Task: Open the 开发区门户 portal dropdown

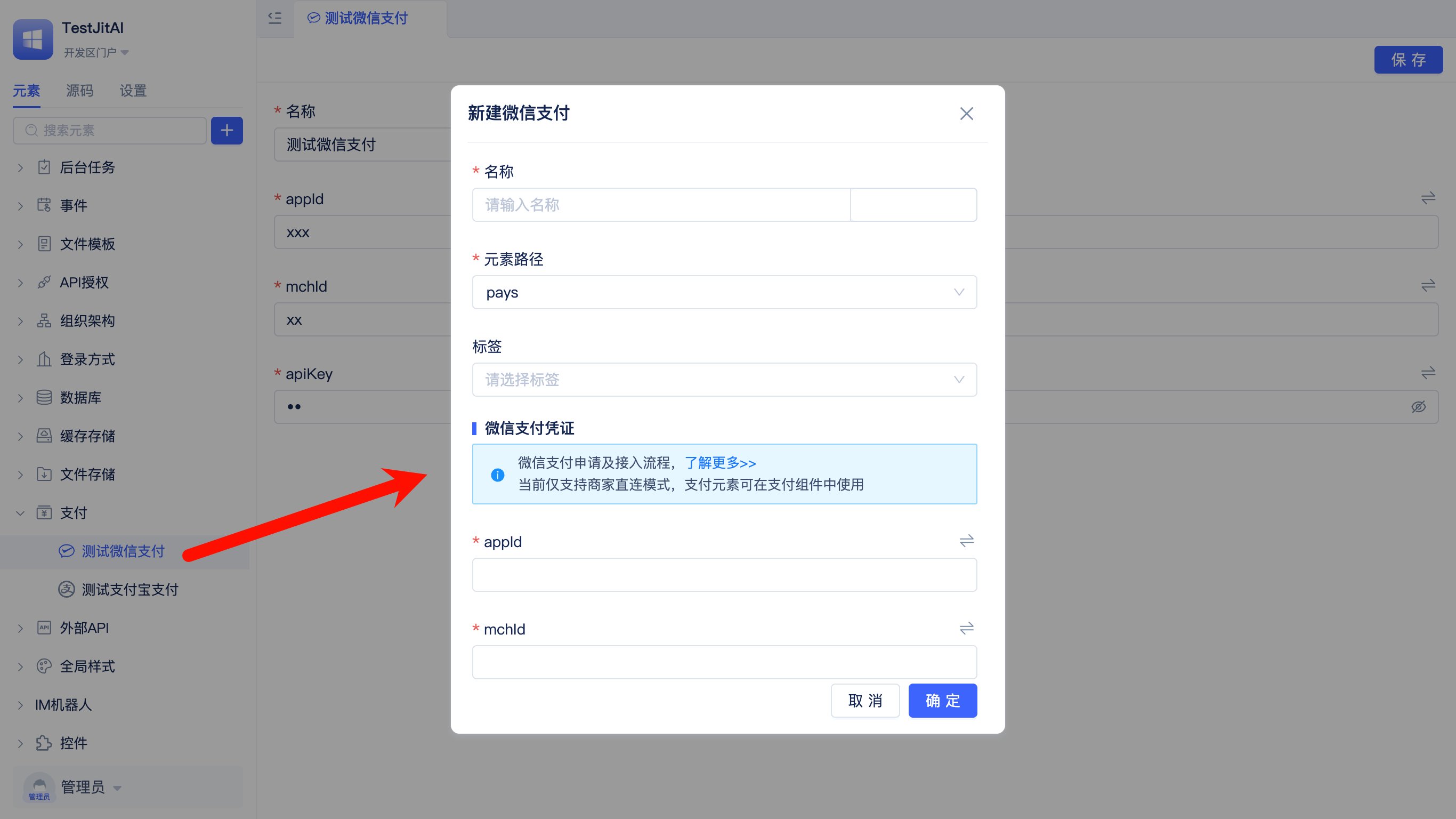Action: (96, 53)
